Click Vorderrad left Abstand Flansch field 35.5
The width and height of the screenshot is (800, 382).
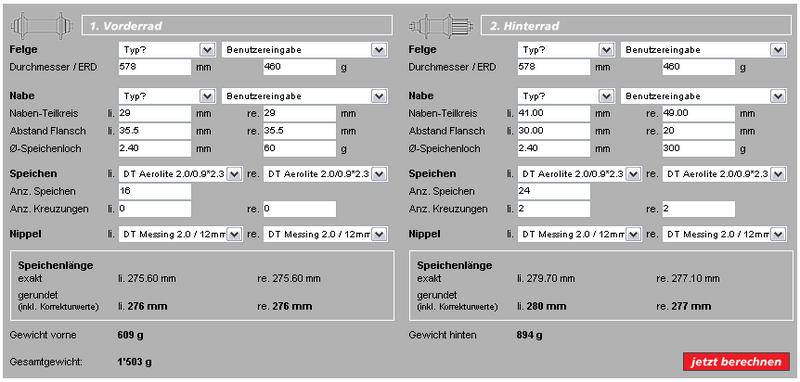pos(155,131)
